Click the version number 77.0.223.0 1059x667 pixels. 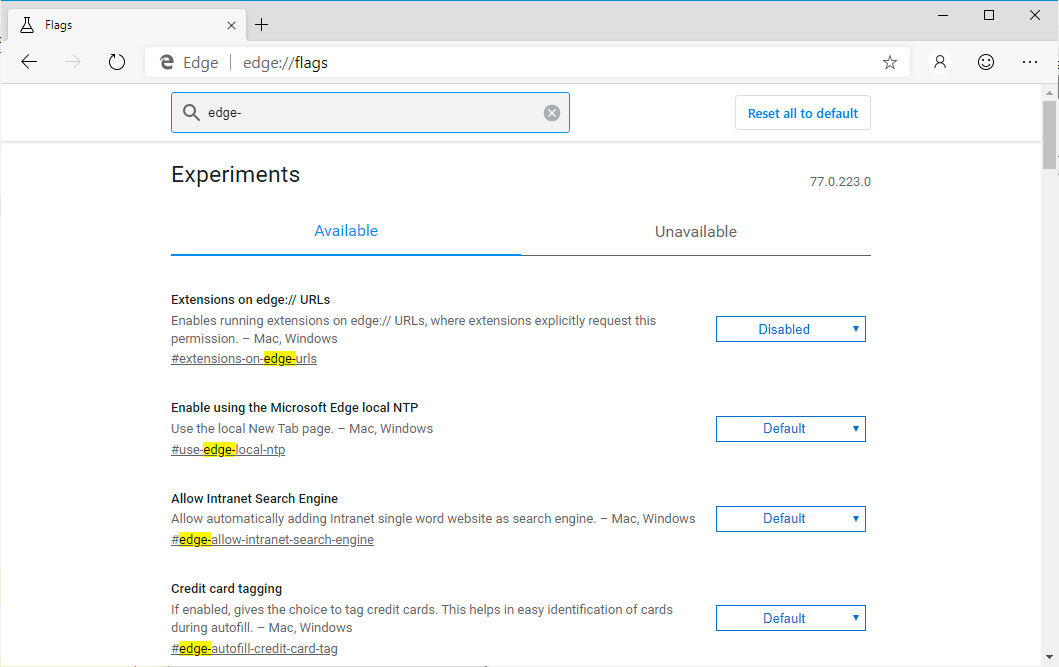click(840, 182)
